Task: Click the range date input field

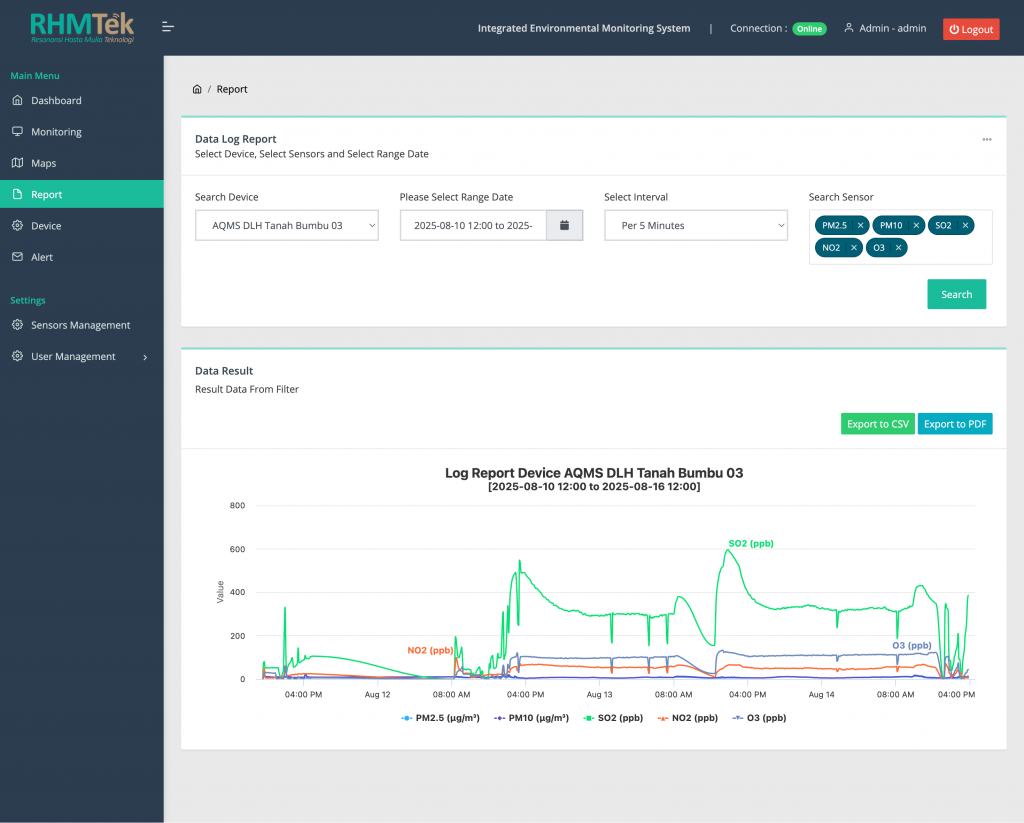Action: pos(473,226)
